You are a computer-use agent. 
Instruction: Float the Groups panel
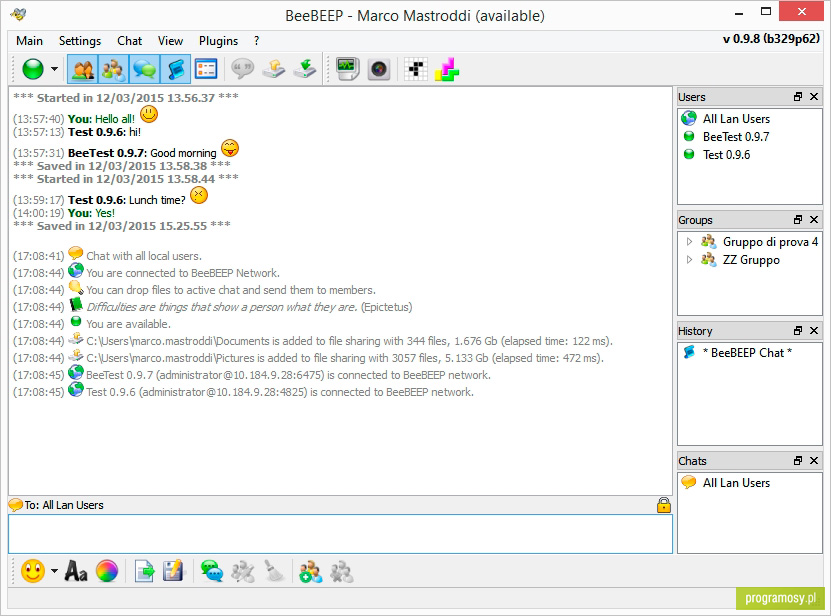click(x=798, y=219)
